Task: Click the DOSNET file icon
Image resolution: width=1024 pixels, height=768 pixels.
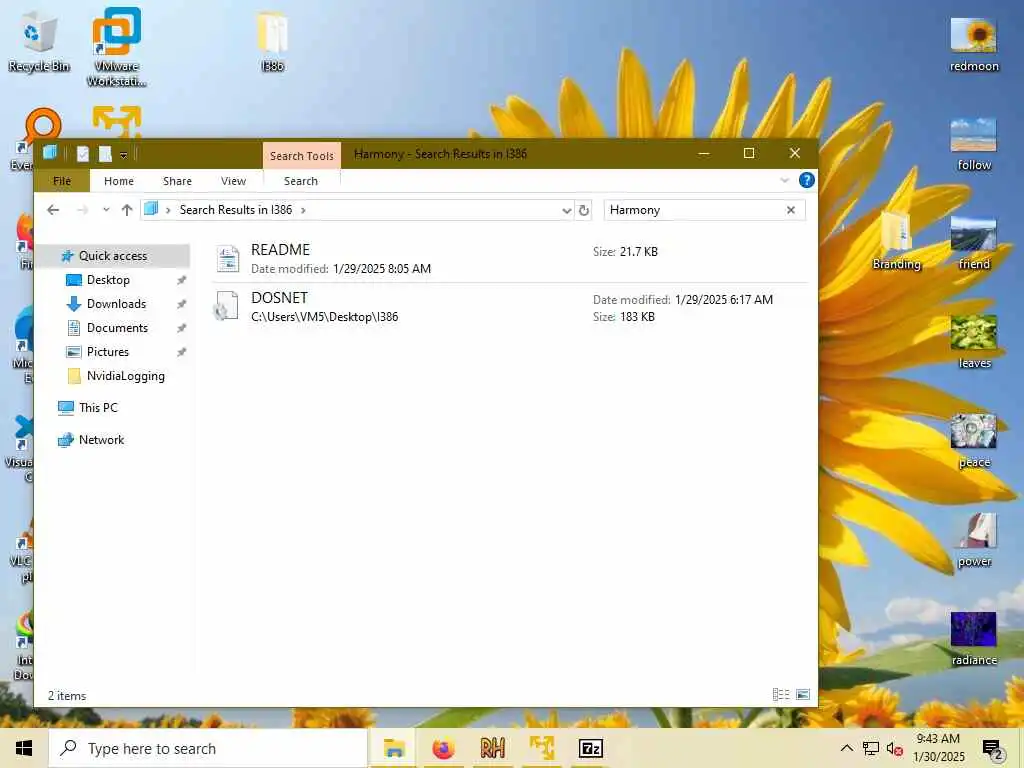Action: [x=227, y=307]
